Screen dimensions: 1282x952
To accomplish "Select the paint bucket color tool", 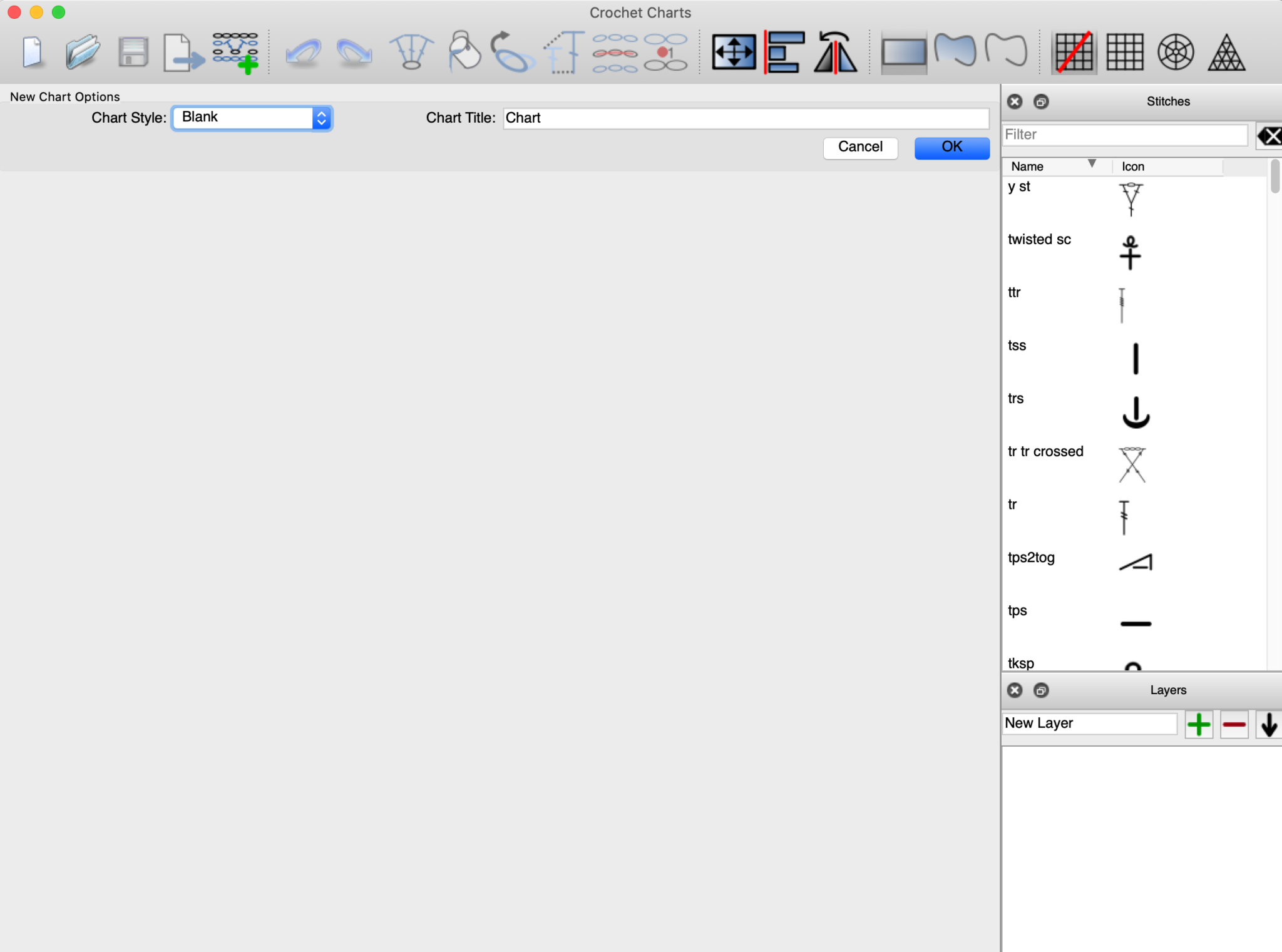I will [464, 53].
